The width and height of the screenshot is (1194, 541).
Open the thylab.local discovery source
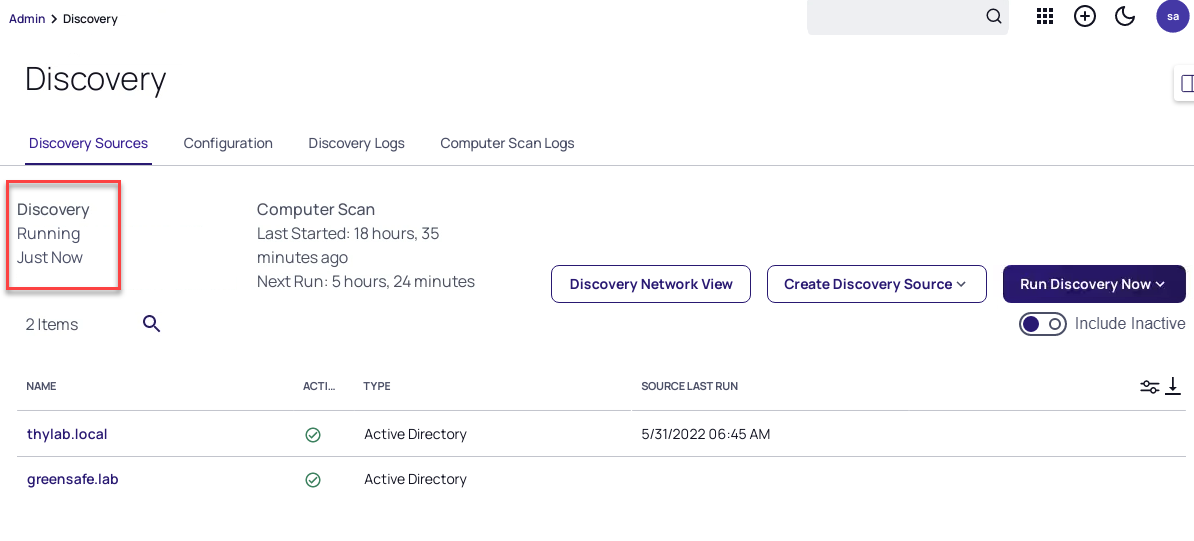pyautogui.click(x=67, y=434)
